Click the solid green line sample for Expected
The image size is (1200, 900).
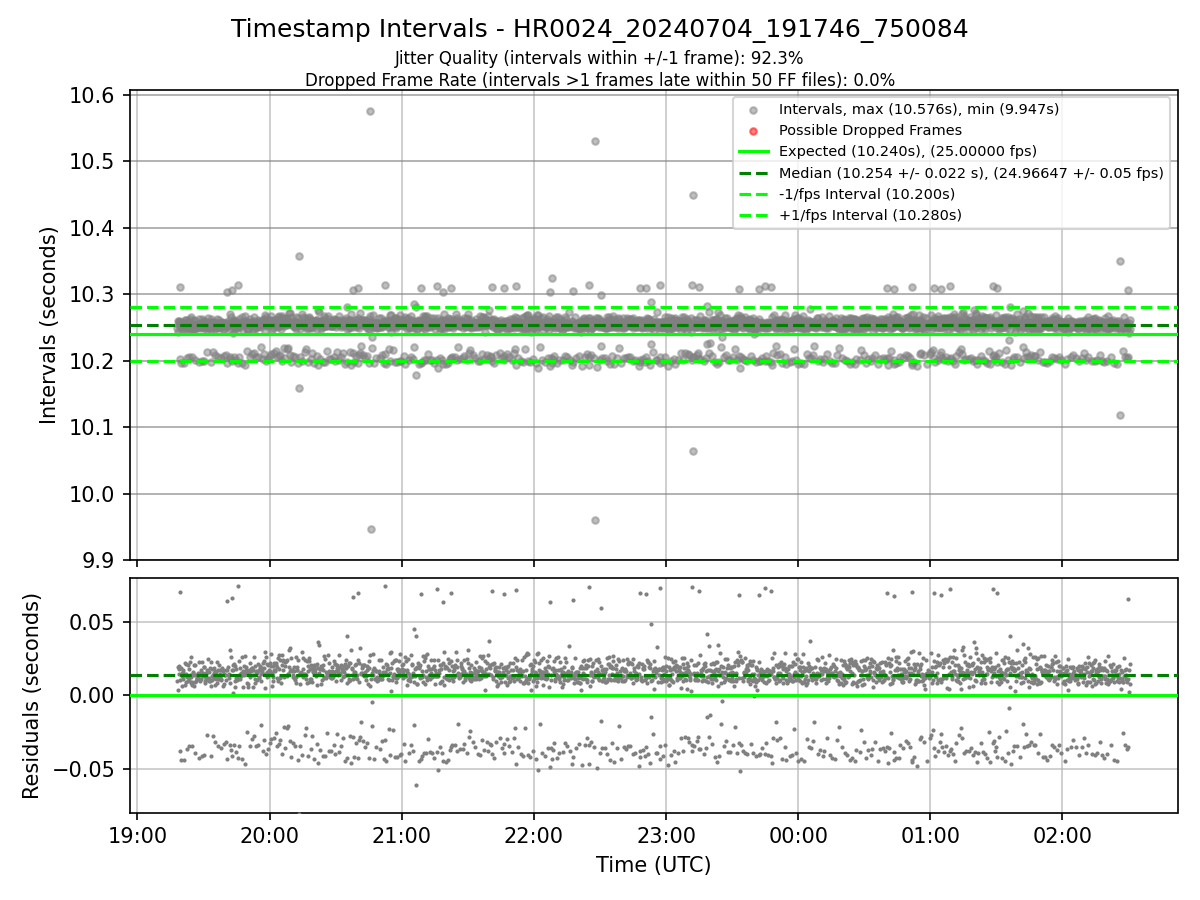tap(754, 152)
